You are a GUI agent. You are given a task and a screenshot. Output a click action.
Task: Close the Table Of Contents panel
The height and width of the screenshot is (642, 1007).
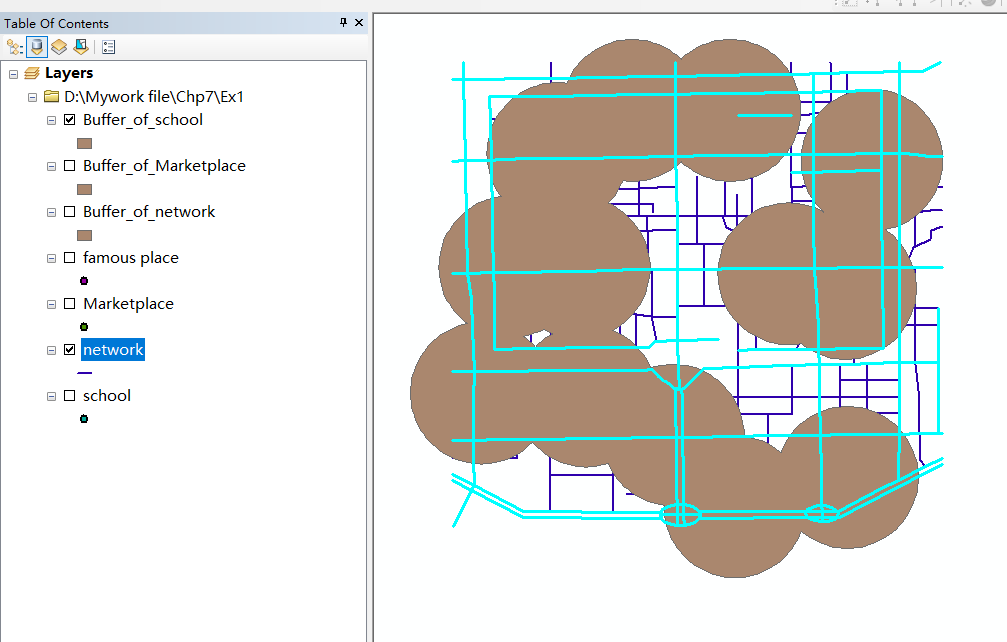359,22
